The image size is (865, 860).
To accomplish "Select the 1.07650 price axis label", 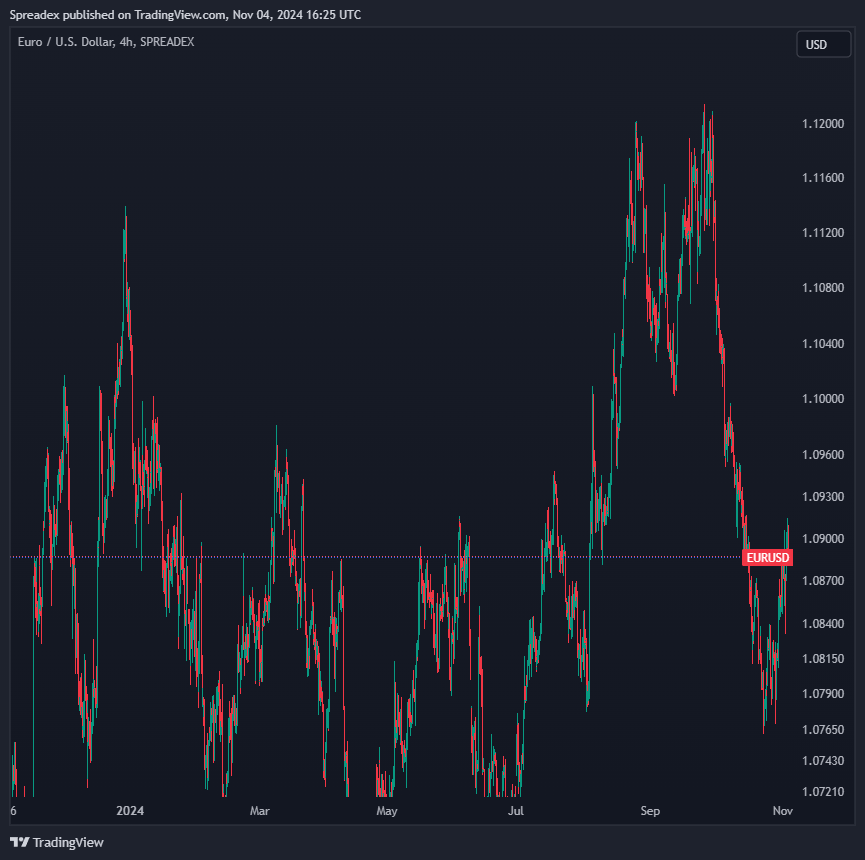I will pyautogui.click(x=823, y=729).
